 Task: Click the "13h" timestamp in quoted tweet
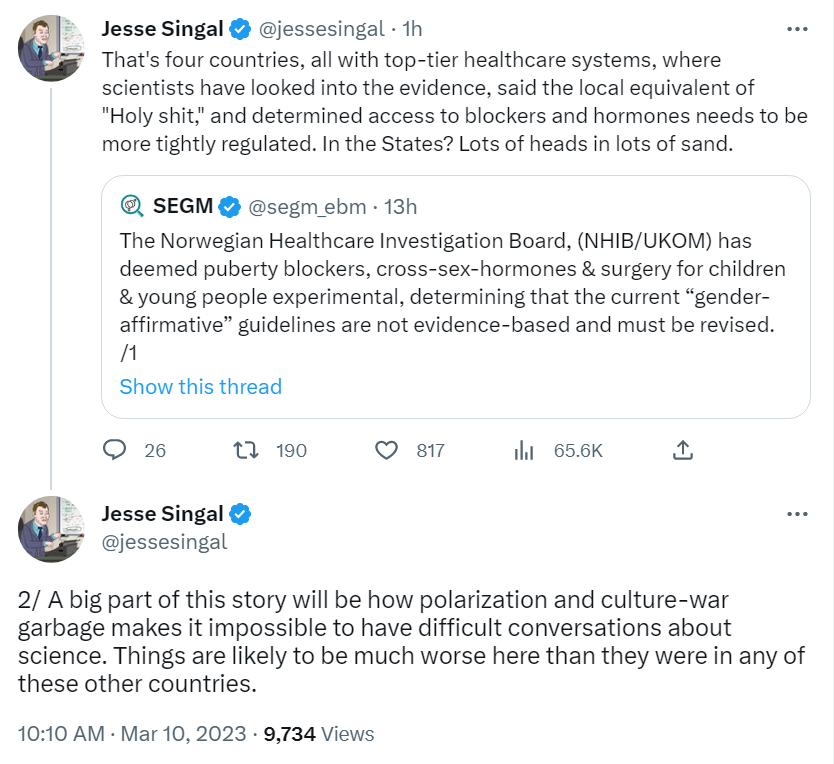coord(400,207)
